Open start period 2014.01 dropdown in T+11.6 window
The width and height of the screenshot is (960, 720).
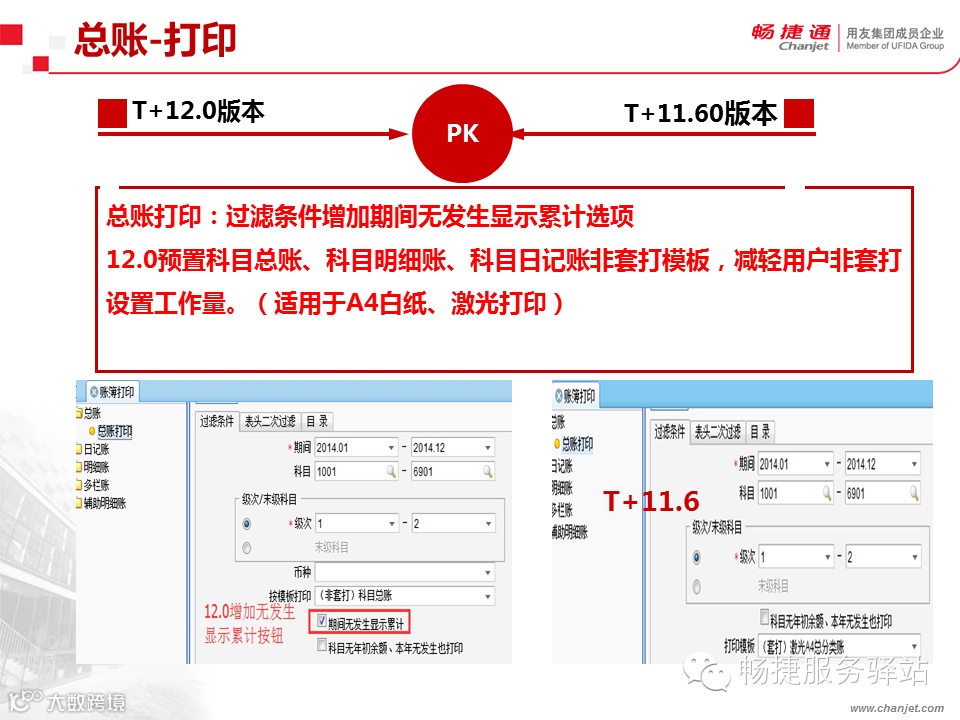(x=827, y=465)
